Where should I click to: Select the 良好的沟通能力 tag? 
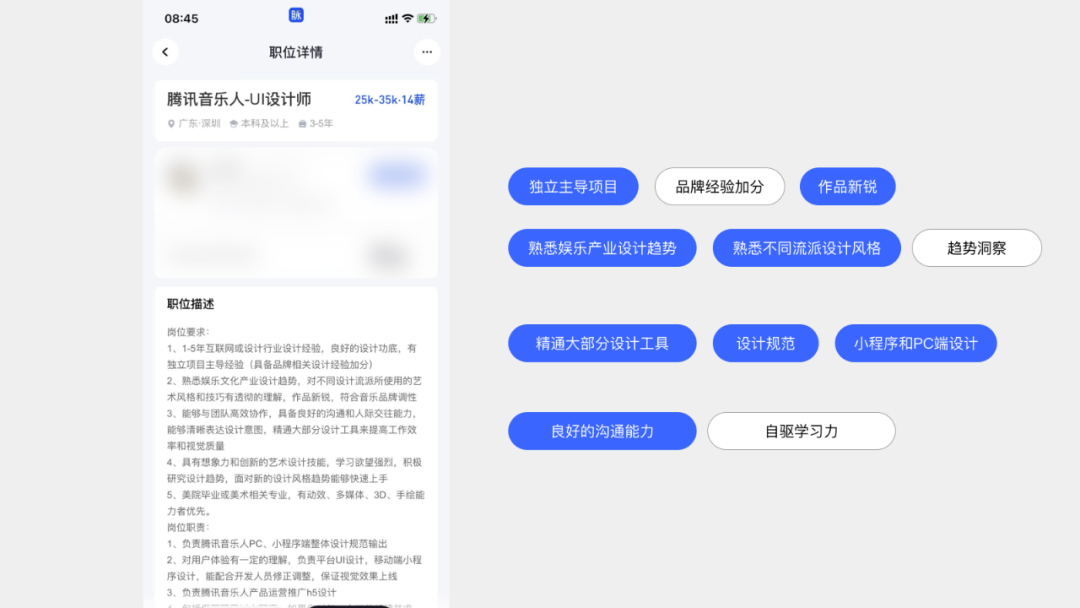602,431
